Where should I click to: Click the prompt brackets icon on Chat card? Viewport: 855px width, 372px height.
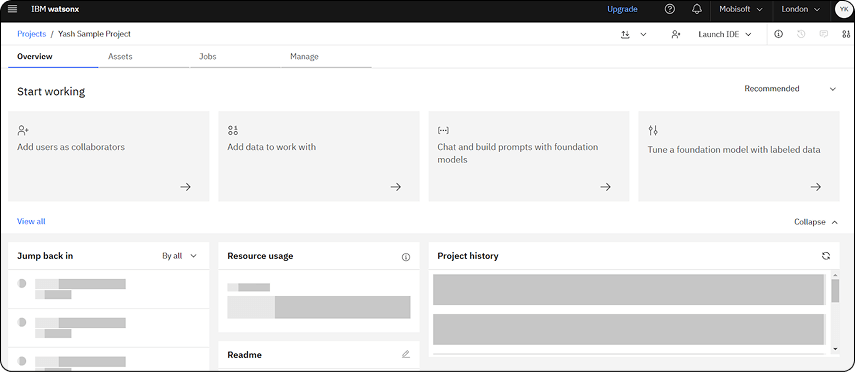(x=443, y=130)
